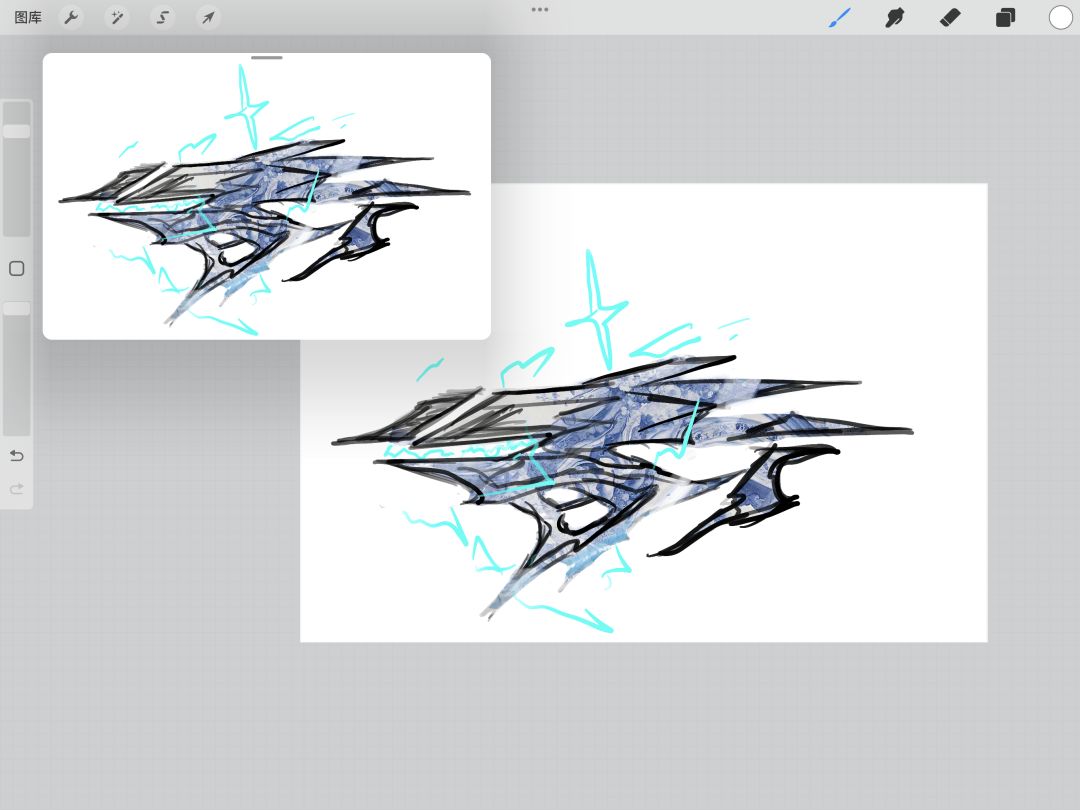Select the Brush paint tool
The height and width of the screenshot is (810, 1080).
[x=840, y=17]
